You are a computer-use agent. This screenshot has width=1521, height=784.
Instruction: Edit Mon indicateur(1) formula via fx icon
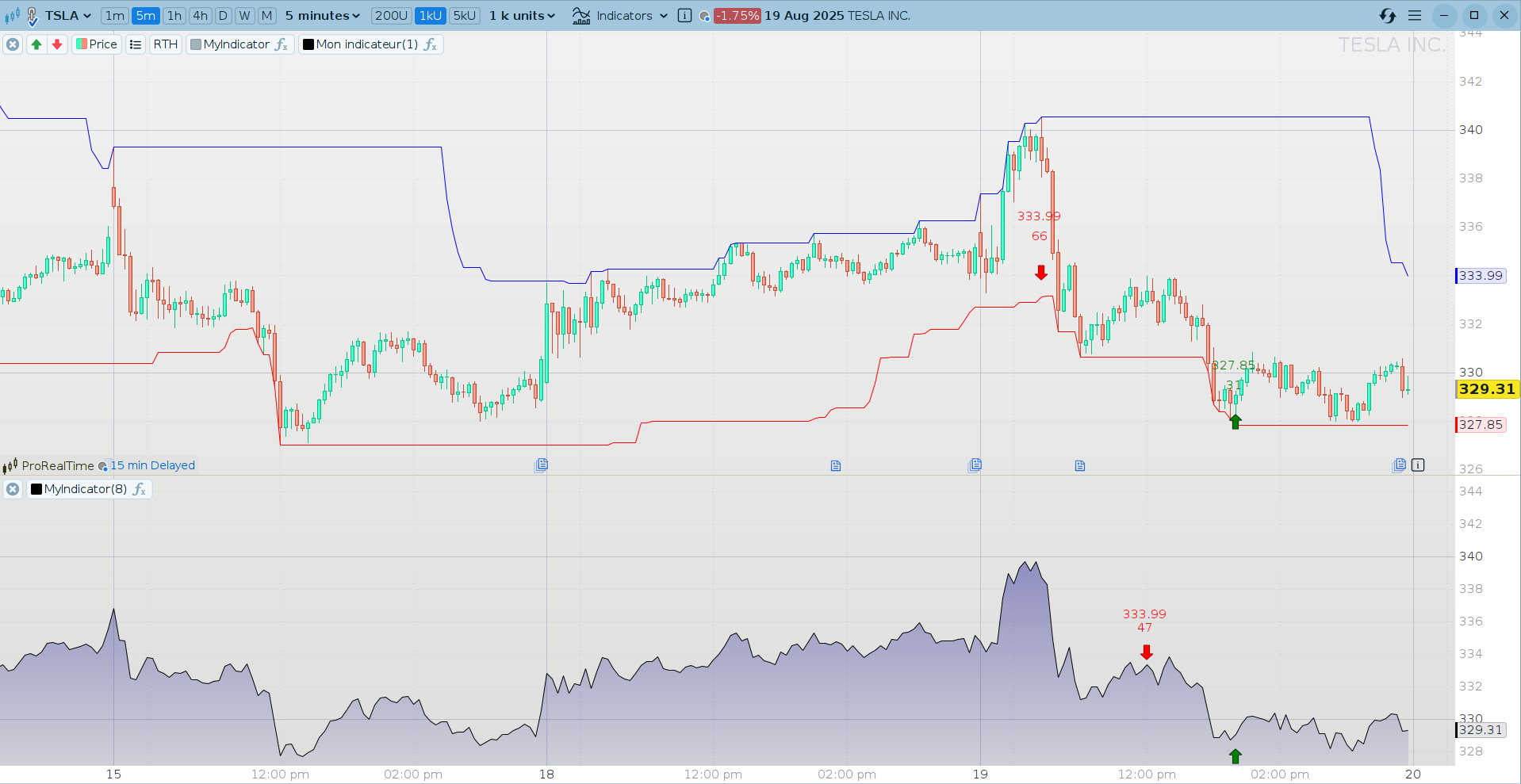(430, 44)
